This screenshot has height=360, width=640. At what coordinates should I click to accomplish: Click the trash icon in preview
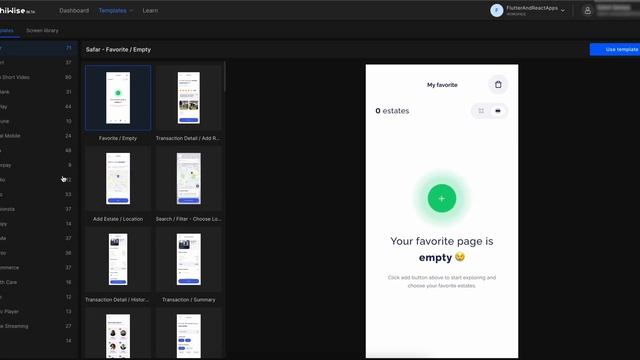498,85
